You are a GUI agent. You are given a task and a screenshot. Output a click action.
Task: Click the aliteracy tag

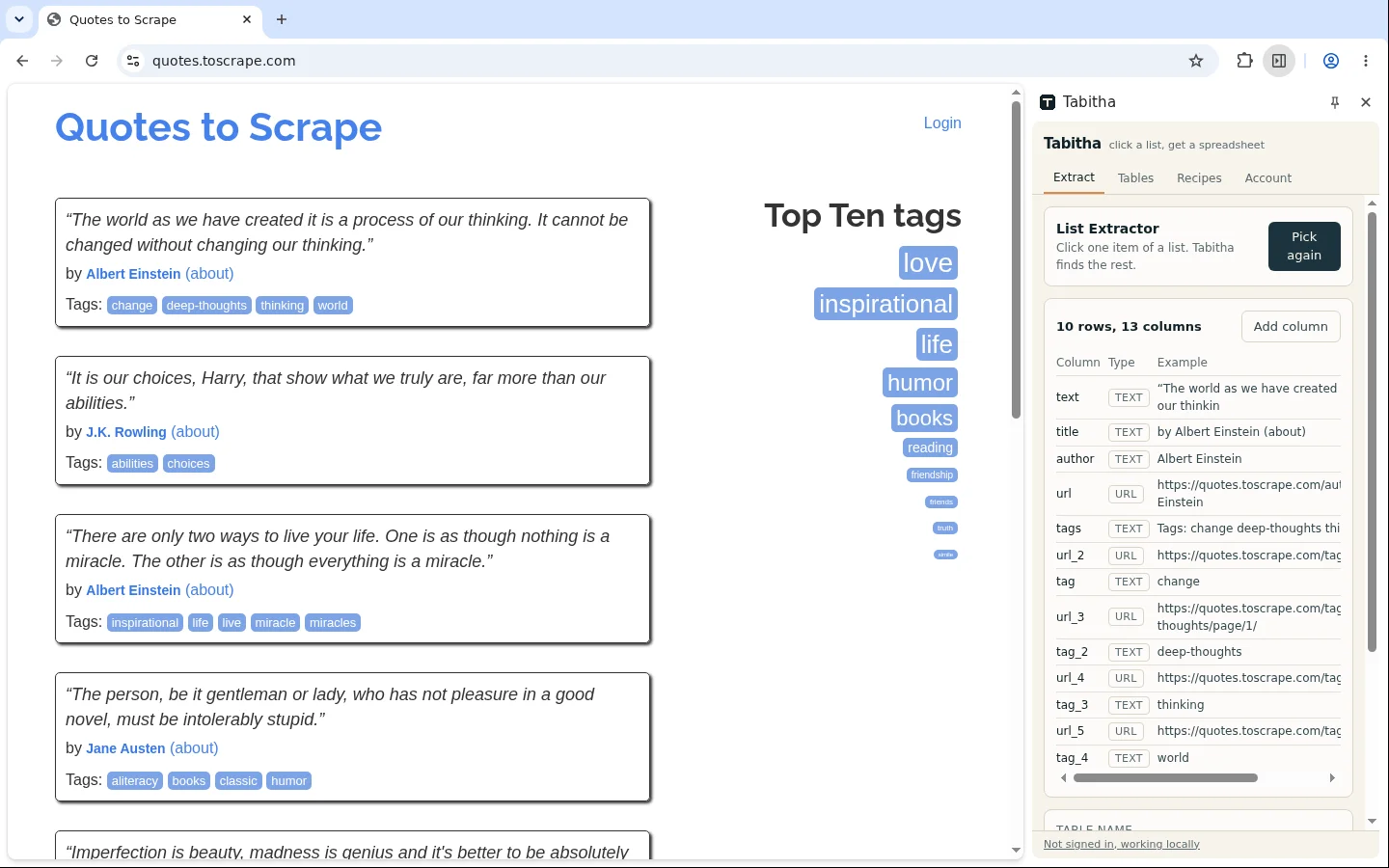(134, 781)
